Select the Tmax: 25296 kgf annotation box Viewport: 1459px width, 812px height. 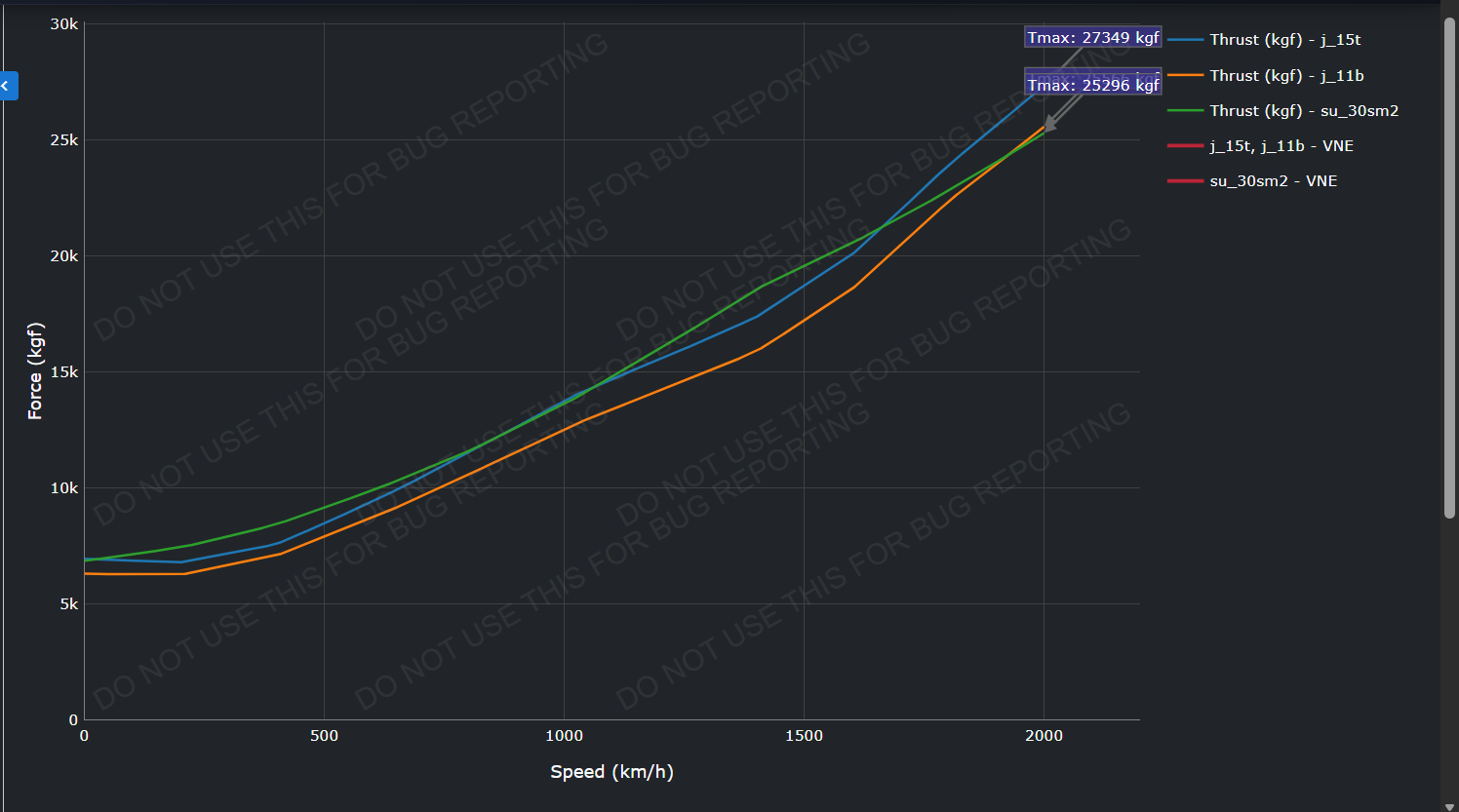(x=1092, y=86)
